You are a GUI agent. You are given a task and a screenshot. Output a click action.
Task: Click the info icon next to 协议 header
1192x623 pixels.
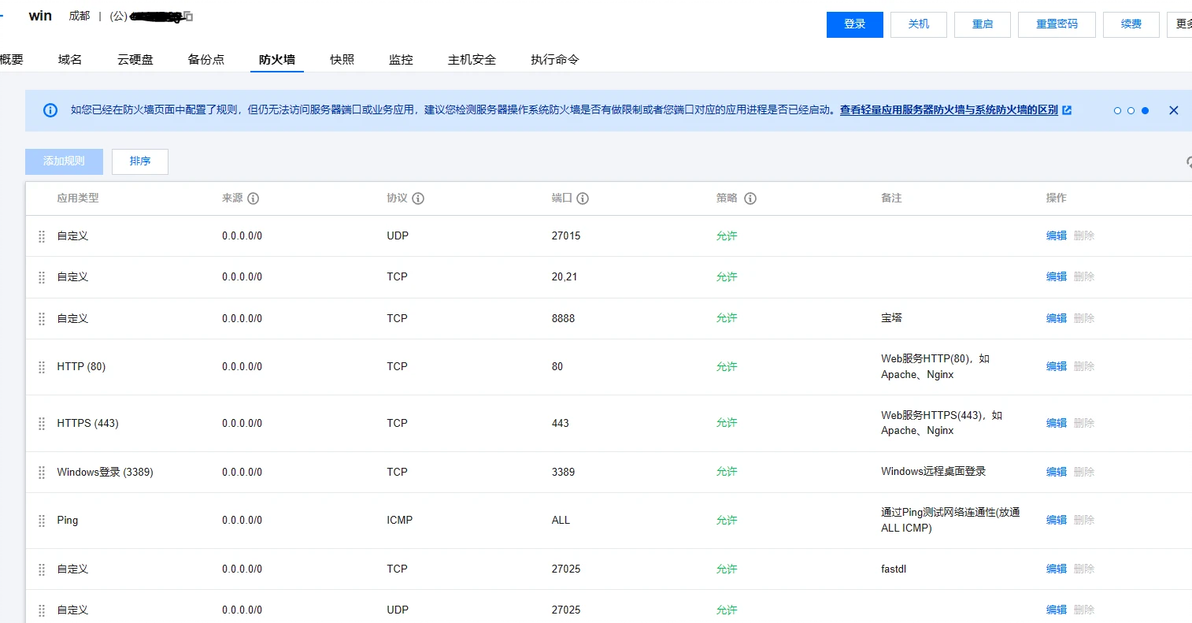tap(418, 198)
